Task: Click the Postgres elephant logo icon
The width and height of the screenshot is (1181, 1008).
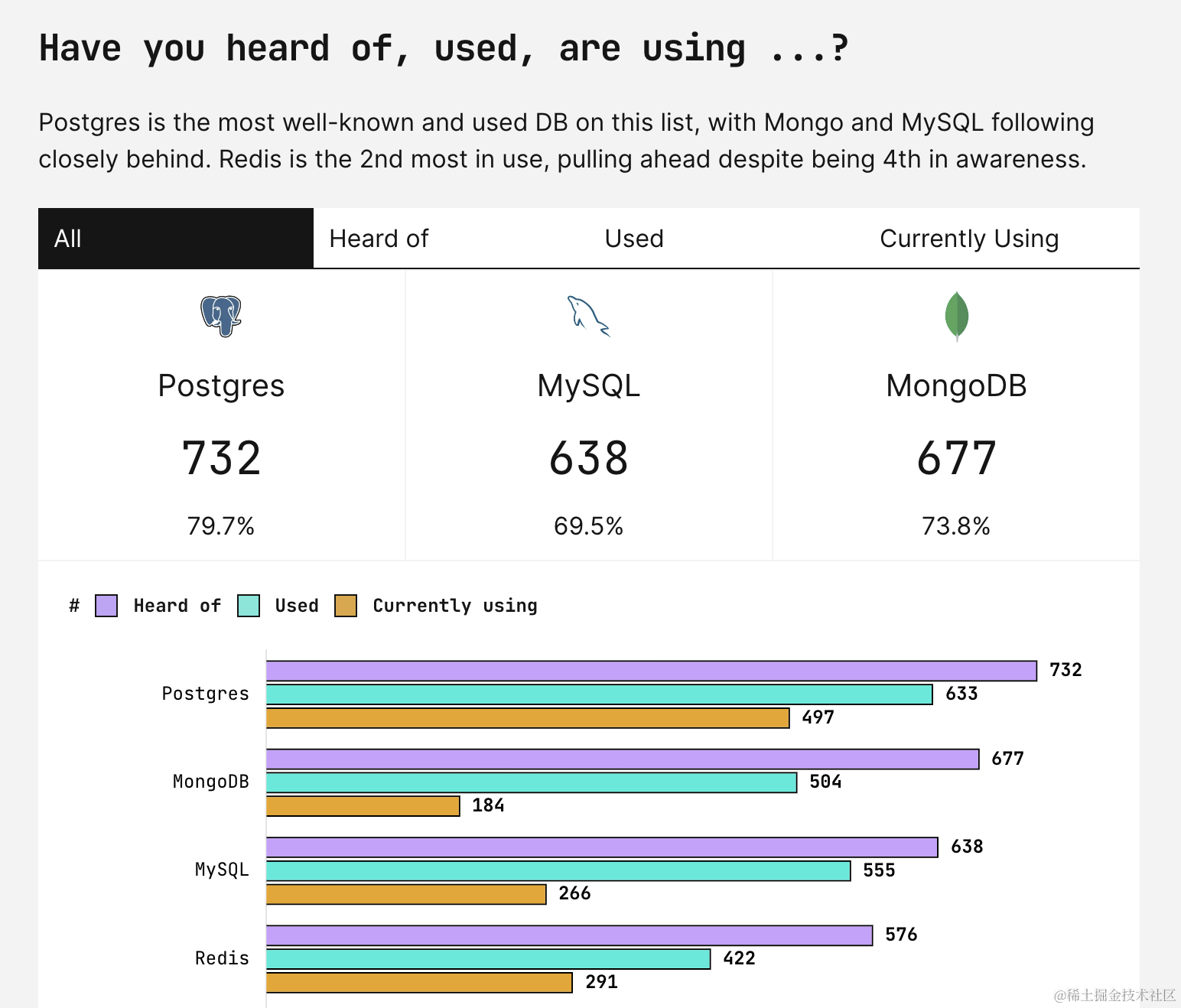Action: [221, 315]
